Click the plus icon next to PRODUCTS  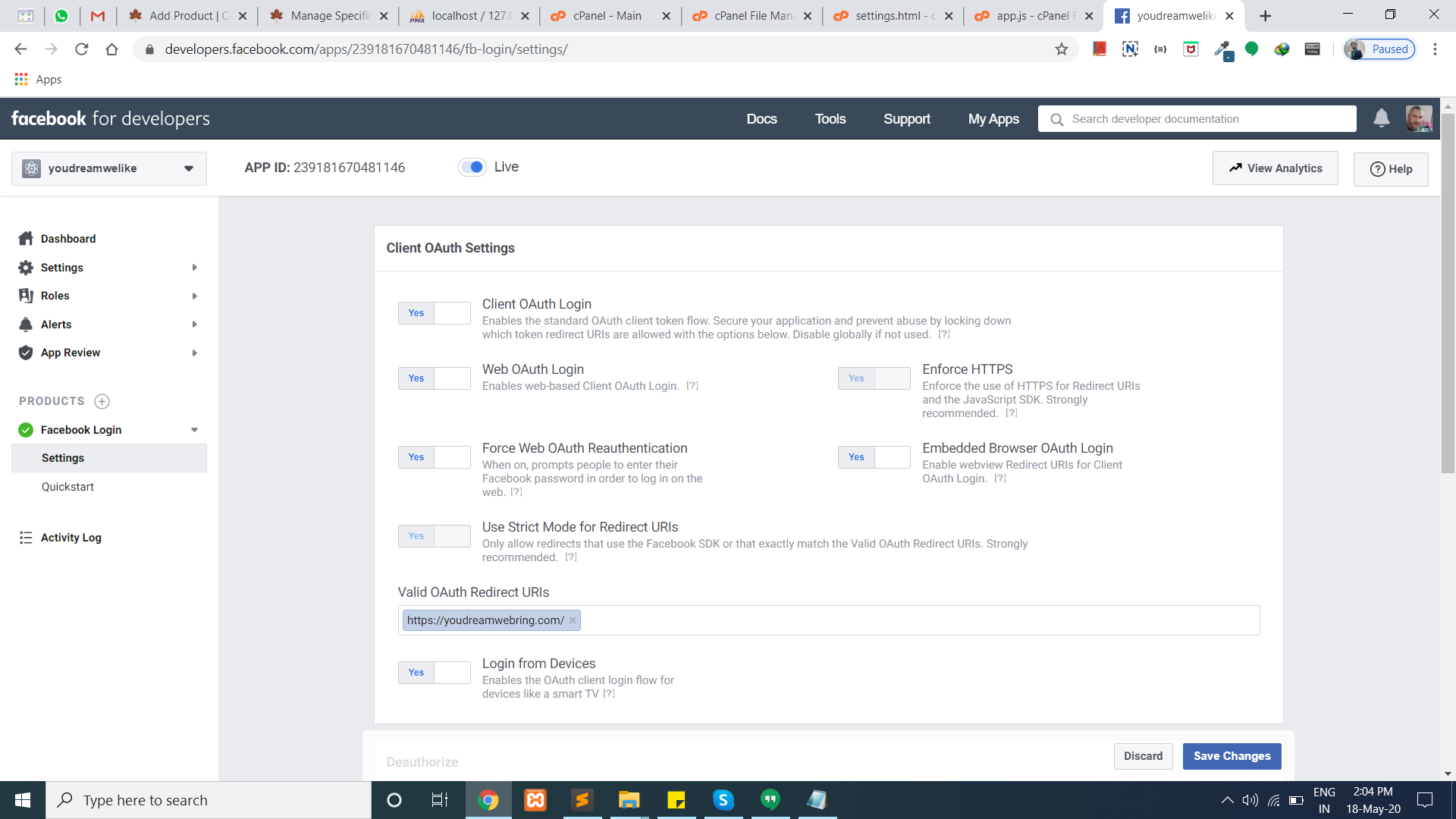coord(102,401)
